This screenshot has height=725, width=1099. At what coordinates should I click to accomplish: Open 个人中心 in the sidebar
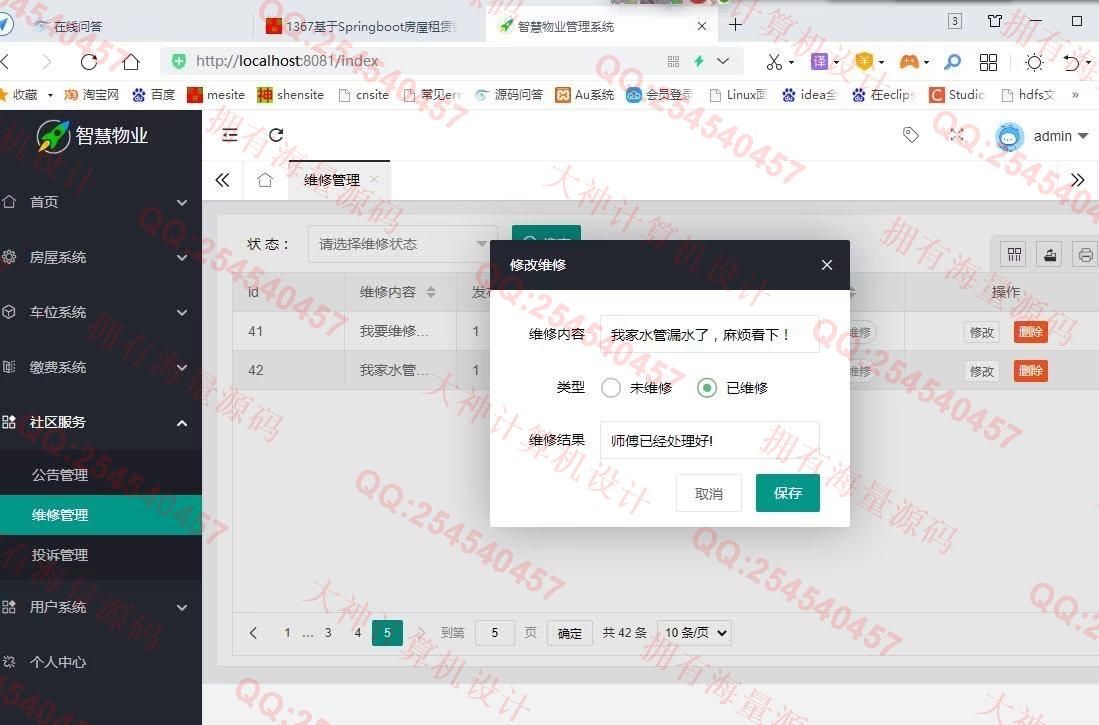click(x=101, y=661)
